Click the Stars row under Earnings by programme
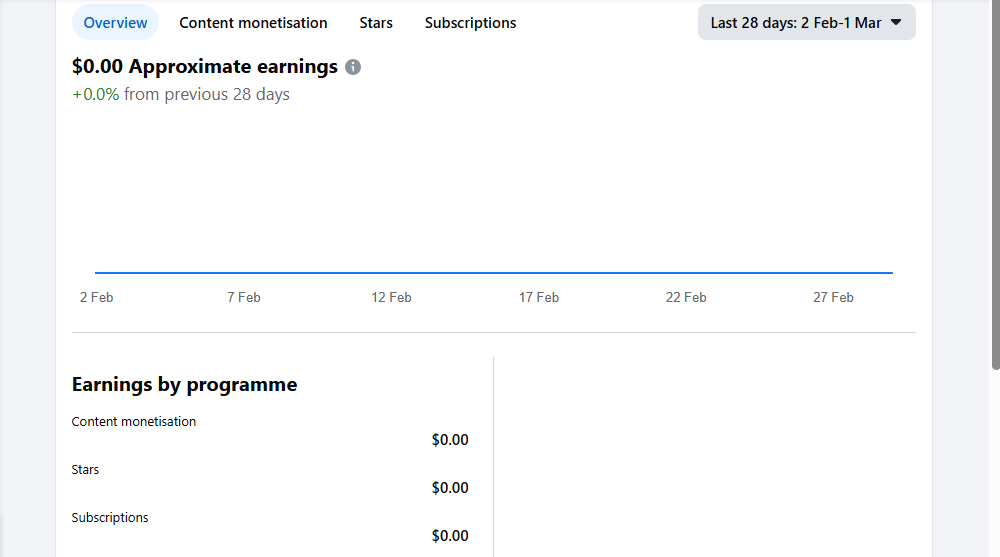 86,470
